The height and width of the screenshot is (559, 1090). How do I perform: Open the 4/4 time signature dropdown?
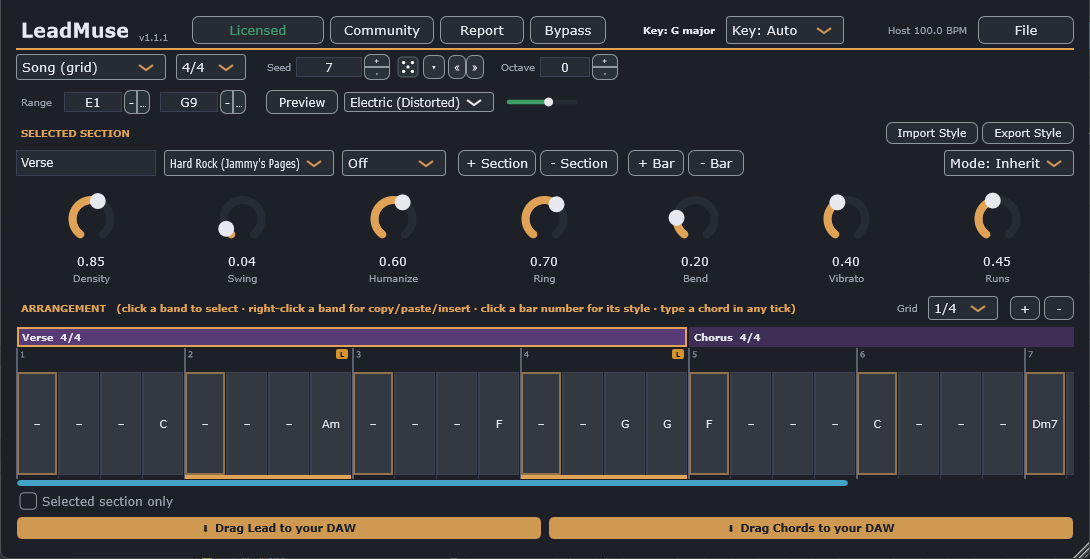point(211,67)
